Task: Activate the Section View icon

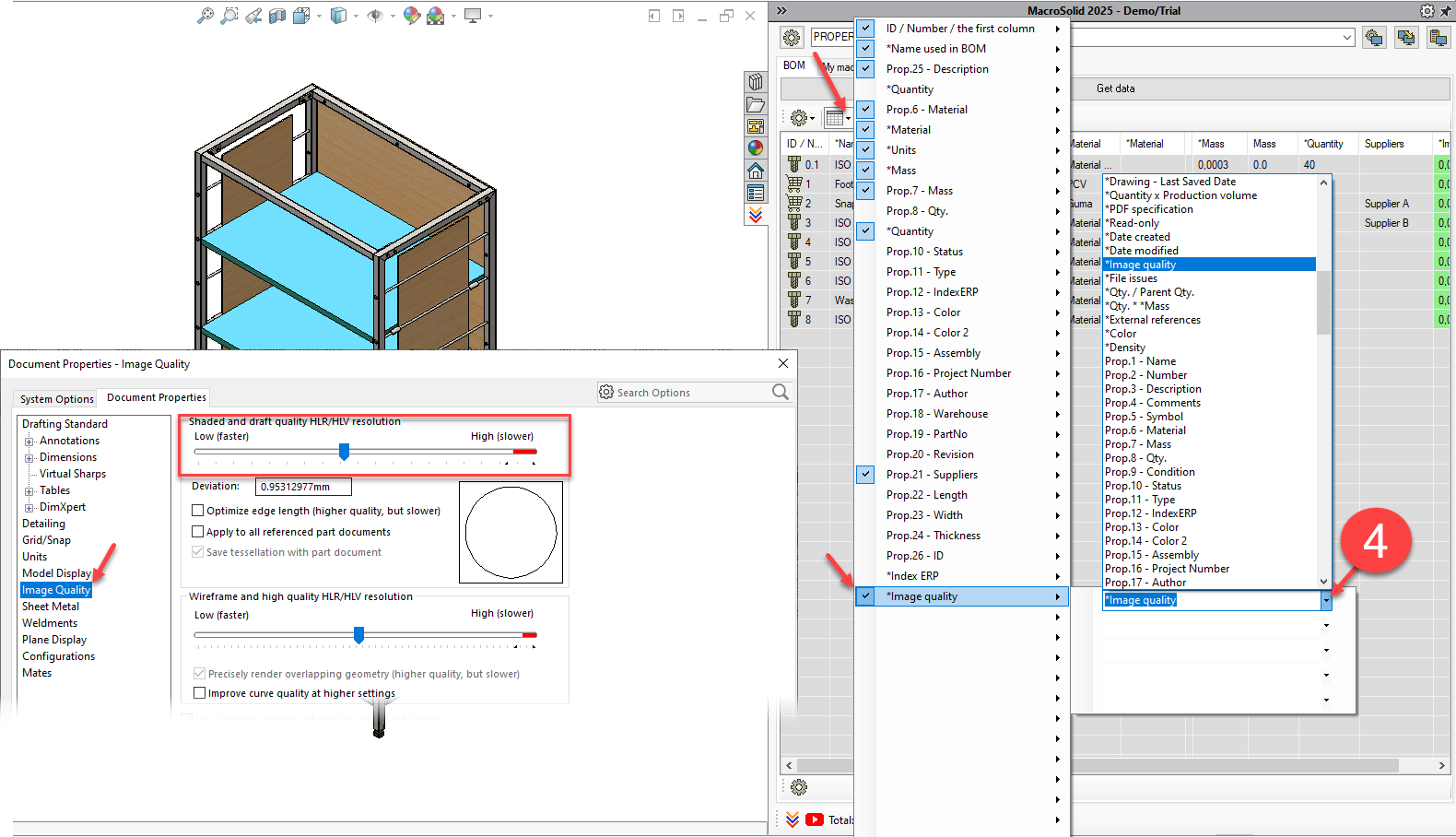Action: click(277, 16)
